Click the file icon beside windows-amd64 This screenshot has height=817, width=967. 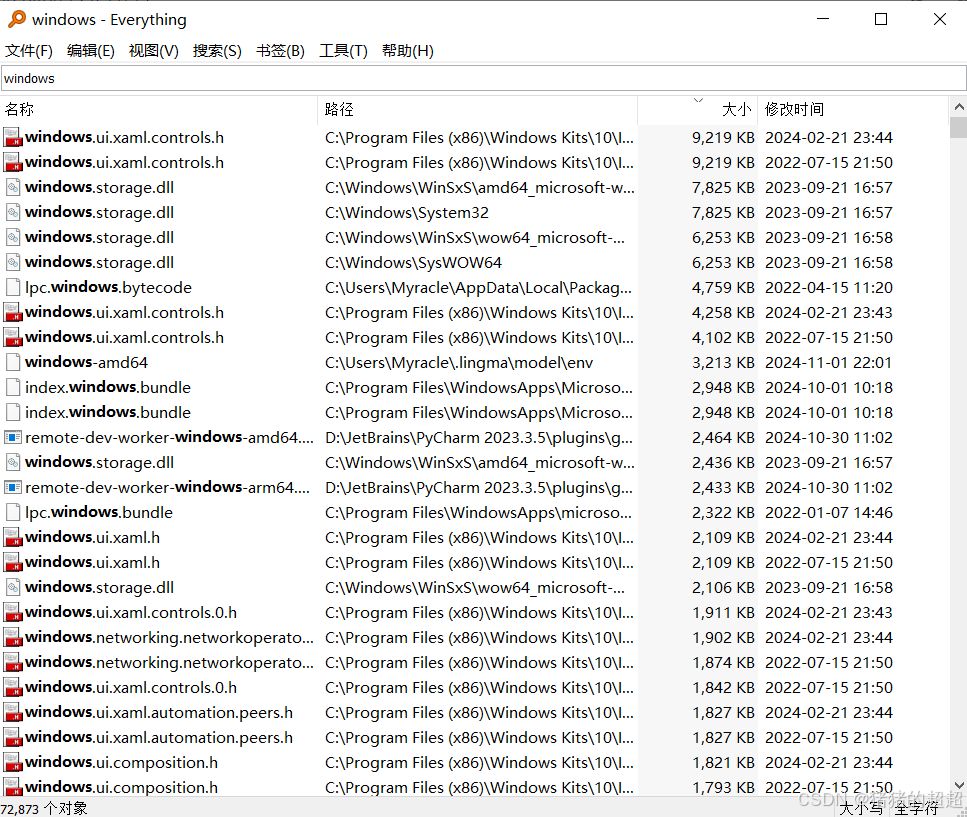pos(12,362)
